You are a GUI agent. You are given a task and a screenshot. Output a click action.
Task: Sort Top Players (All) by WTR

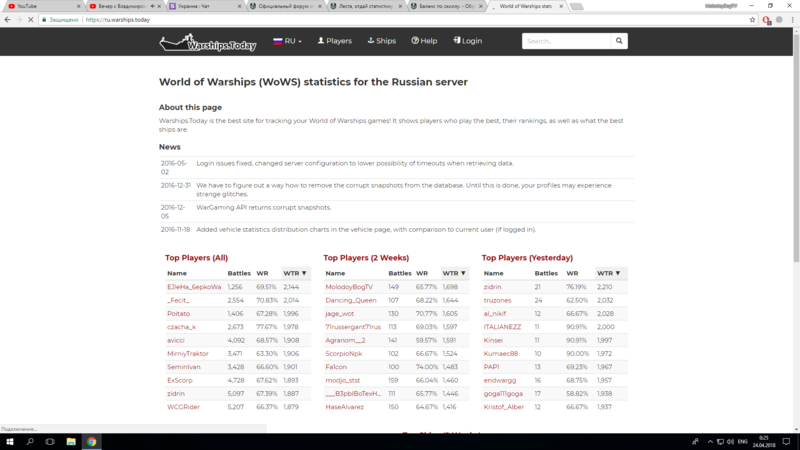(295, 273)
